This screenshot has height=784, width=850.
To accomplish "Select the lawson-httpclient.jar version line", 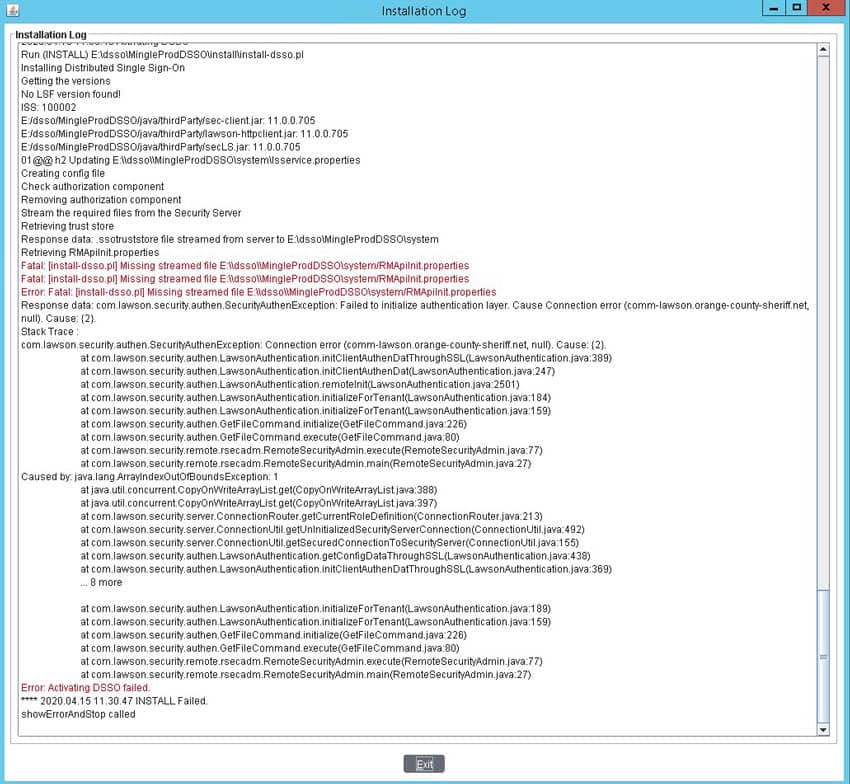I will click(184, 133).
